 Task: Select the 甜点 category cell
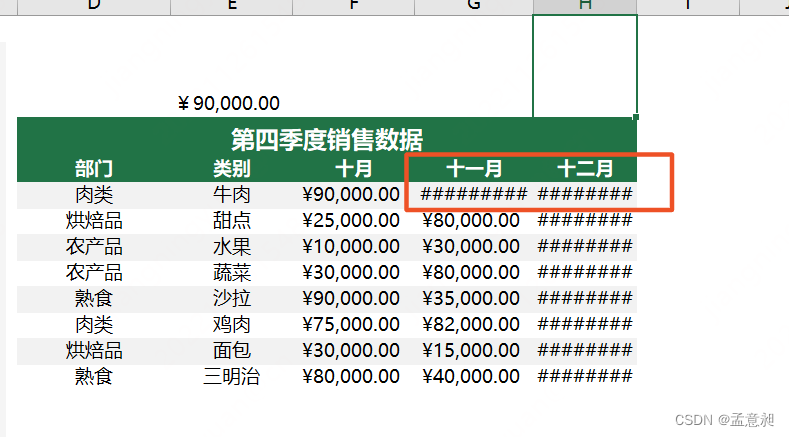231,221
